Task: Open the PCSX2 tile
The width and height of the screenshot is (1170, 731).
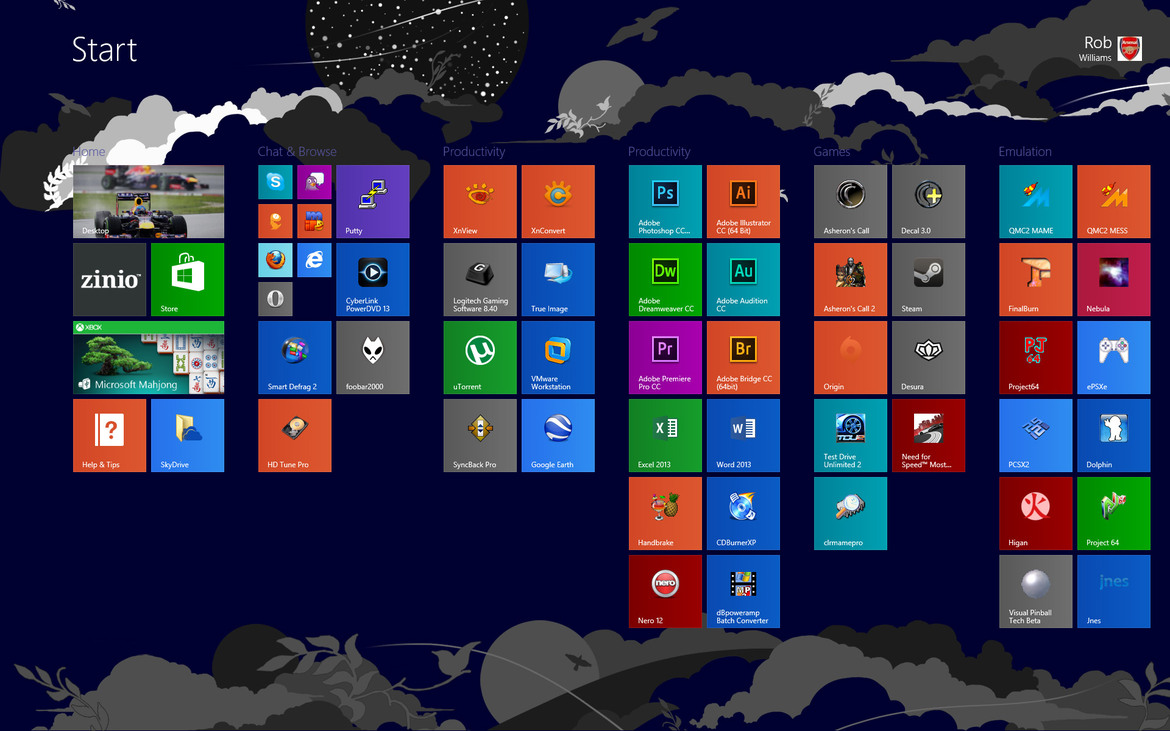Action: (x=1036, y=436)
